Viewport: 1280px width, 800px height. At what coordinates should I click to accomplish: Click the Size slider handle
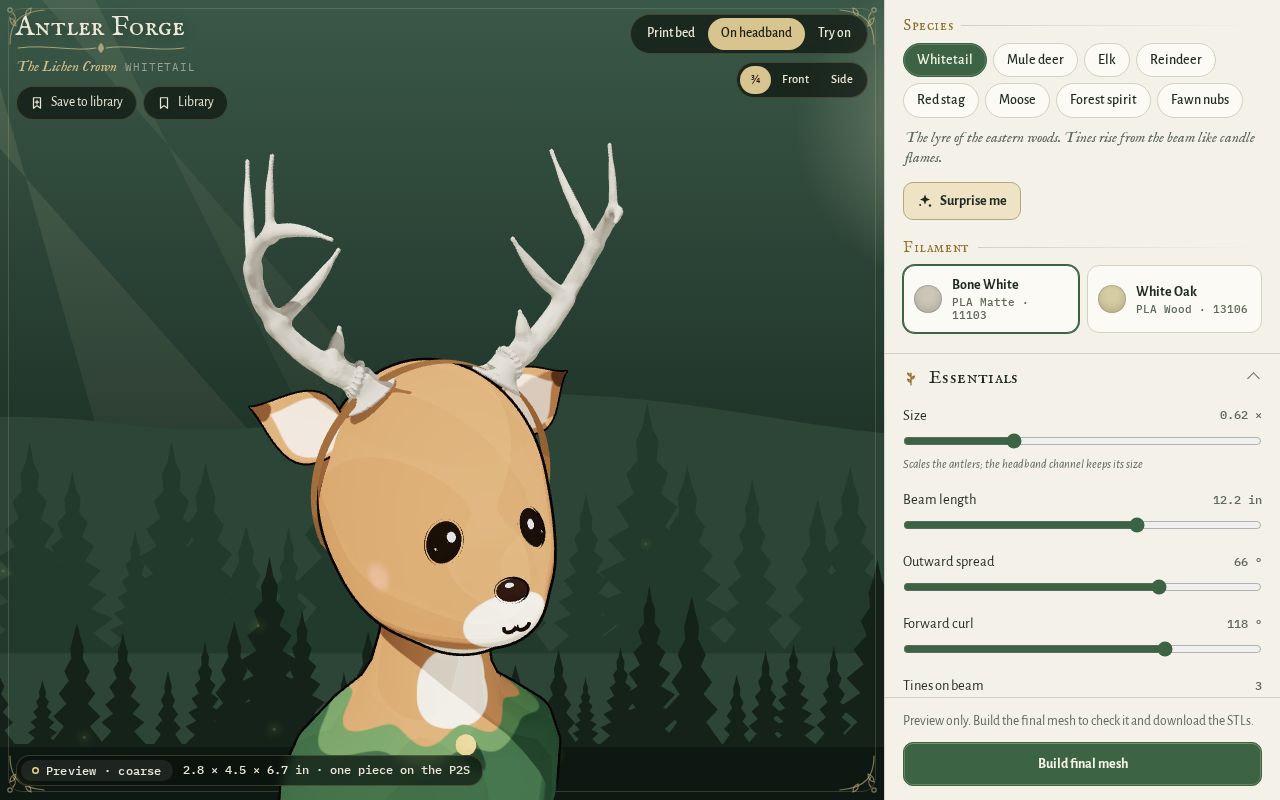[x=1014, y=441]
